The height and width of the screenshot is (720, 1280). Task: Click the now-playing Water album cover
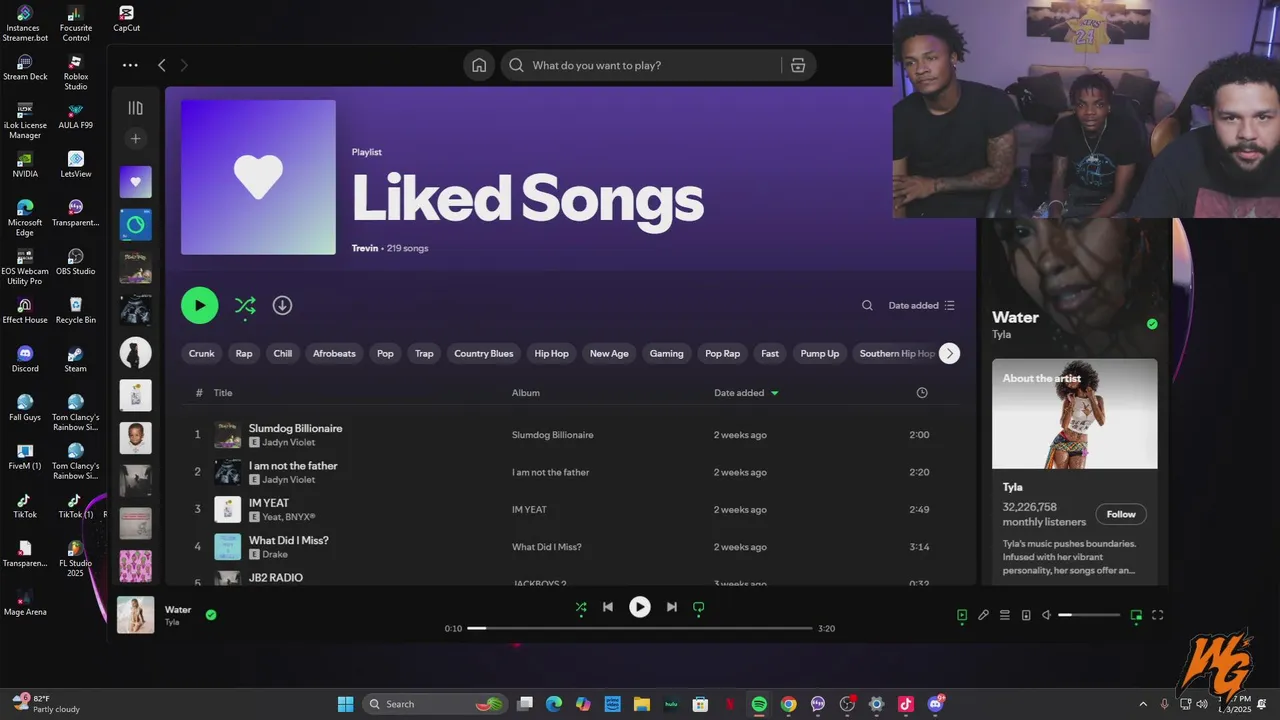click(x=136, y=615)
